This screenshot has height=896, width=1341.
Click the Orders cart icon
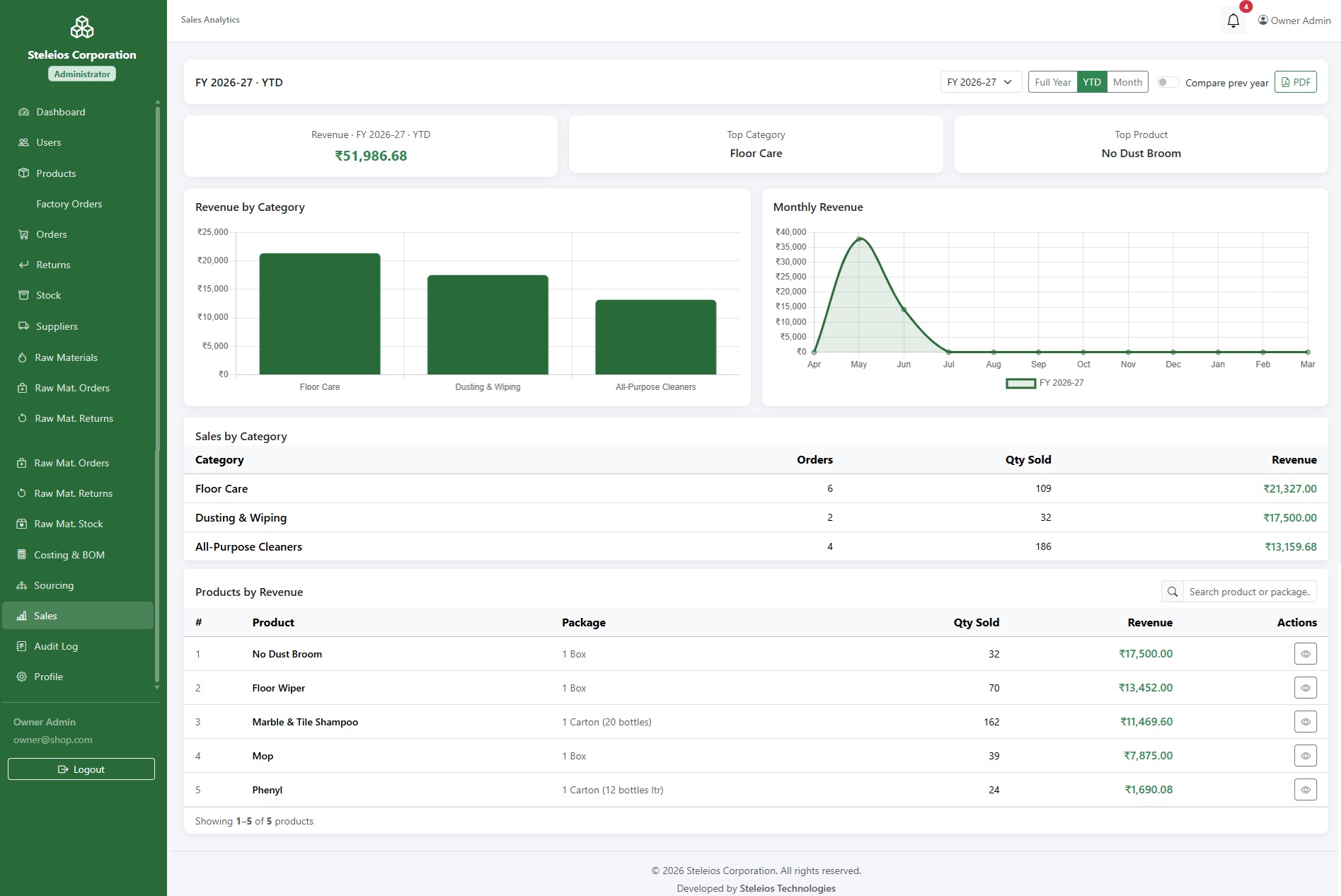click(23, 234)
